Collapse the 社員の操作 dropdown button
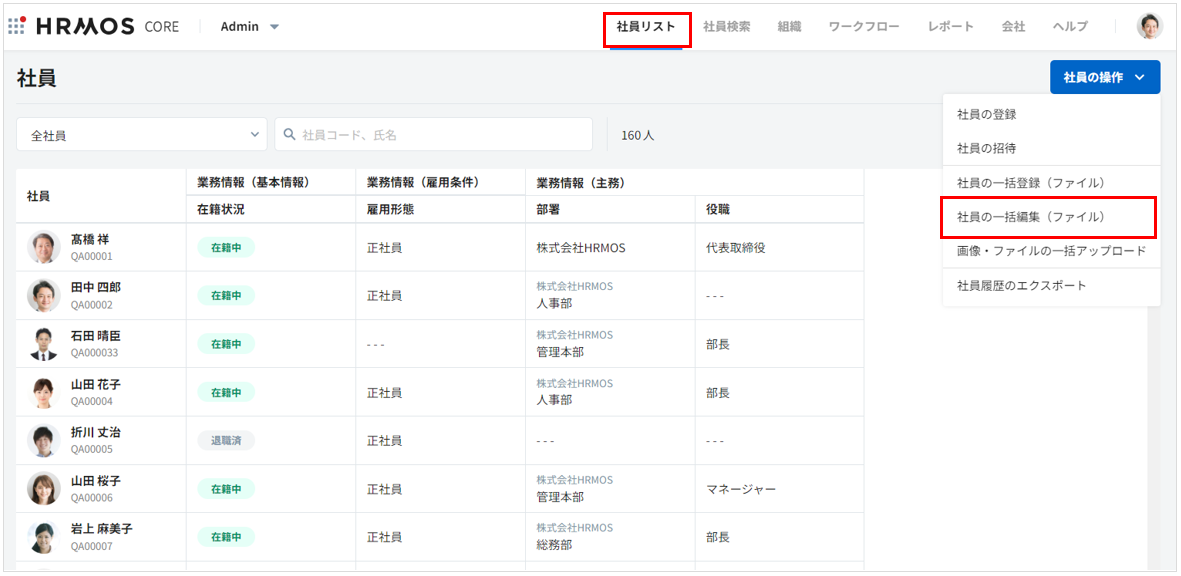 (1104, 77)
